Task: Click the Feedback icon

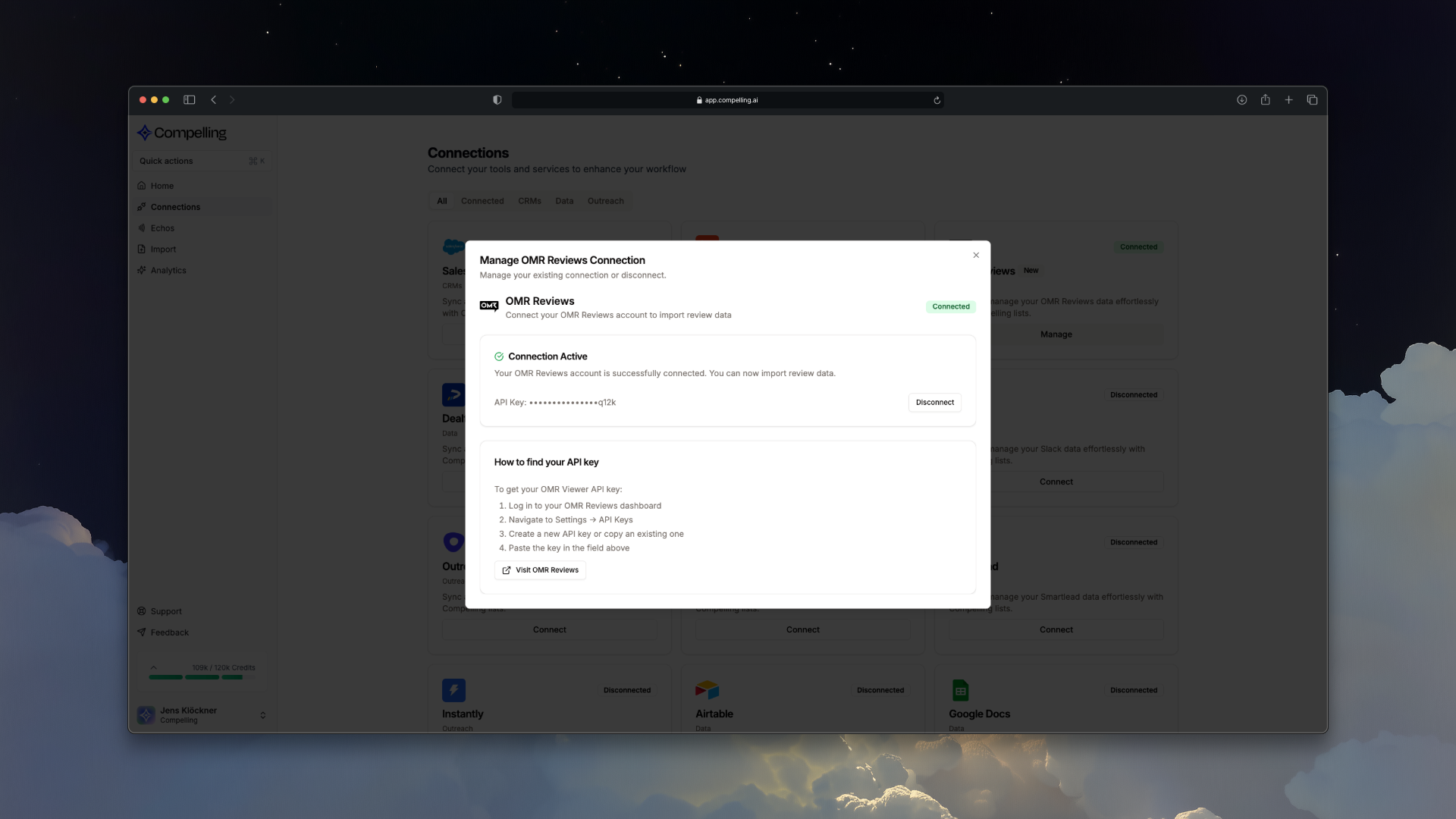Action: point(143,632)
